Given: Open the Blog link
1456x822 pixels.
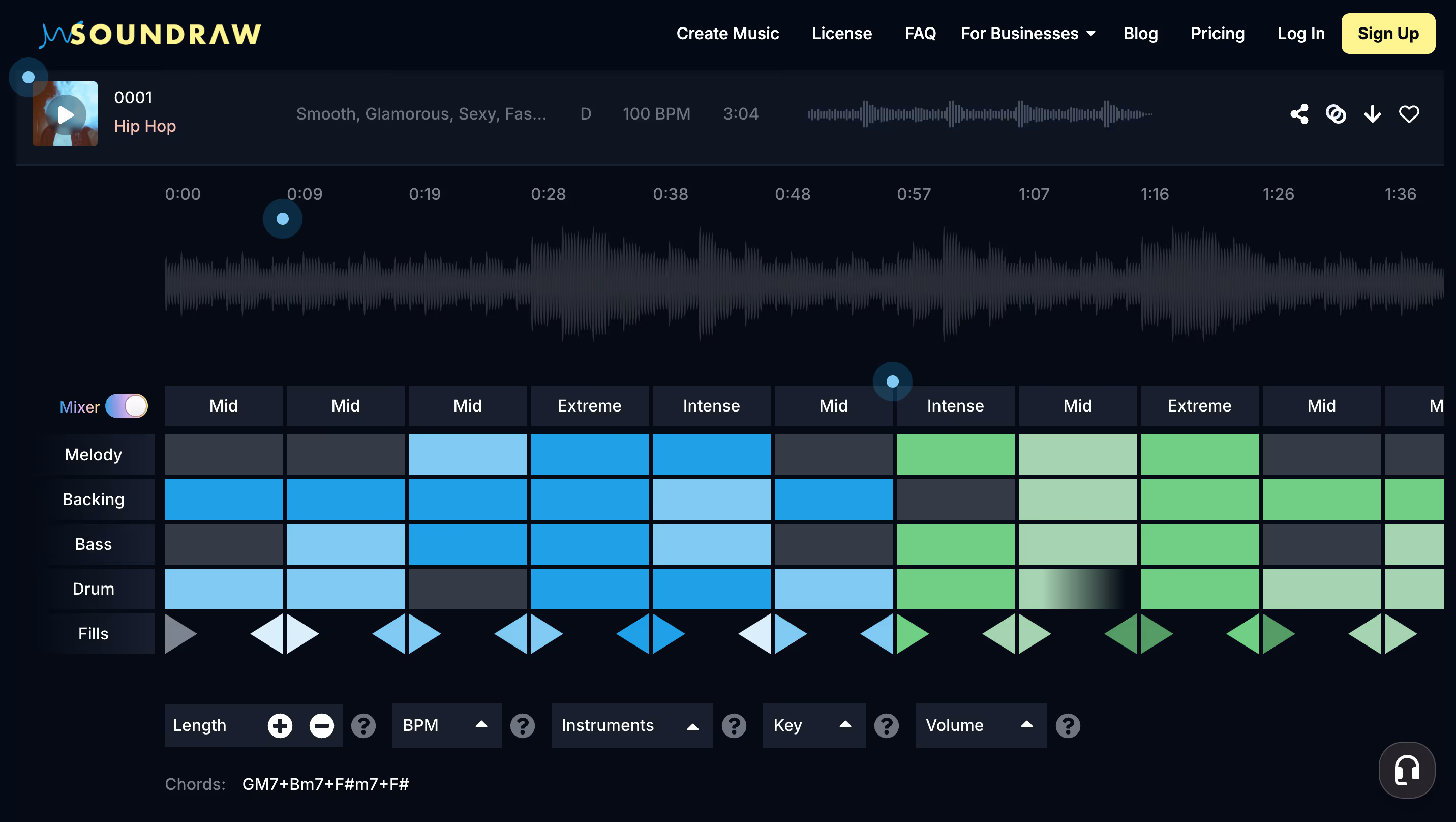Looking at the screenshot, I should (x=1140, y=34).
